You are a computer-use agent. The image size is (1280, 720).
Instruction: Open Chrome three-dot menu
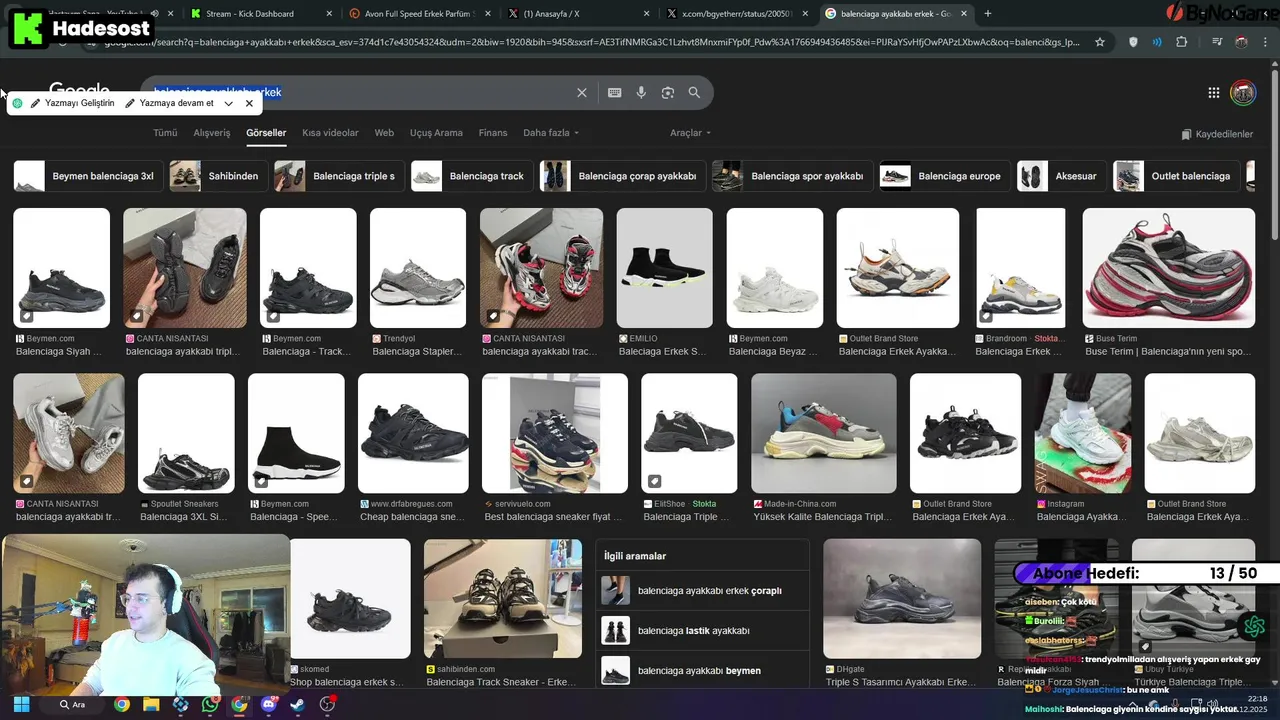(1265, 42)
